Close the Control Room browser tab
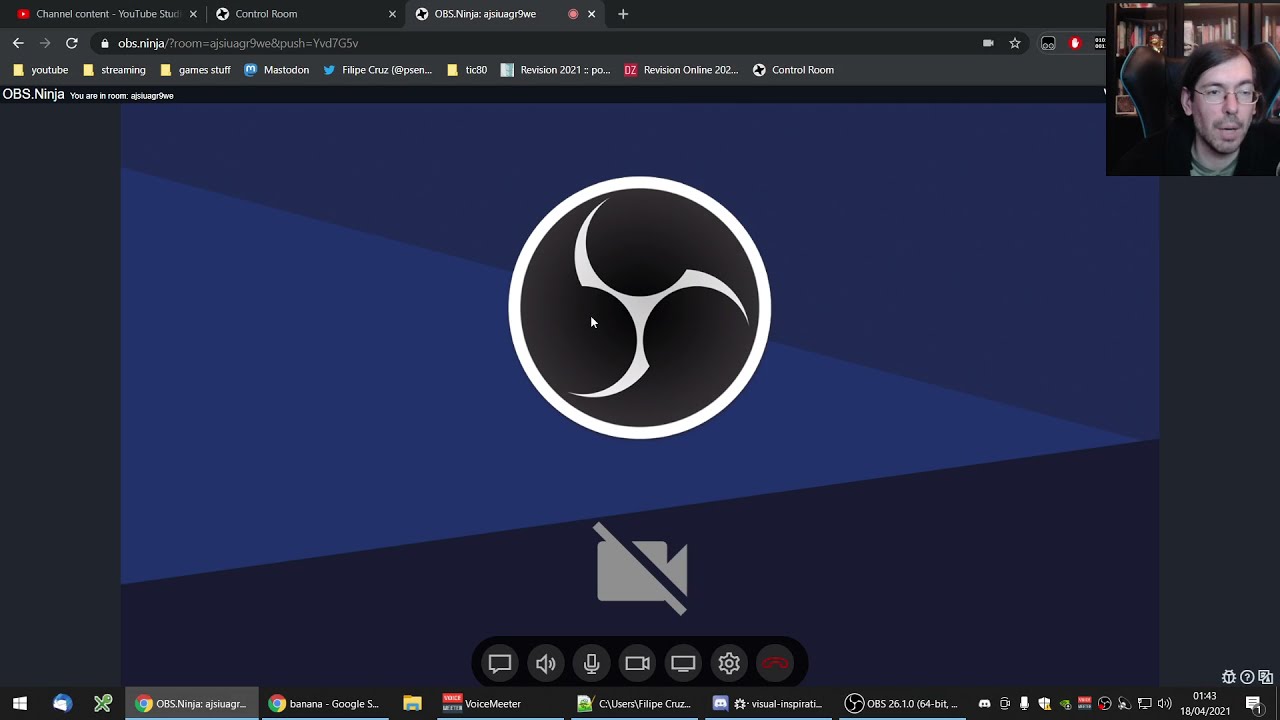 [x=392, y=14]
